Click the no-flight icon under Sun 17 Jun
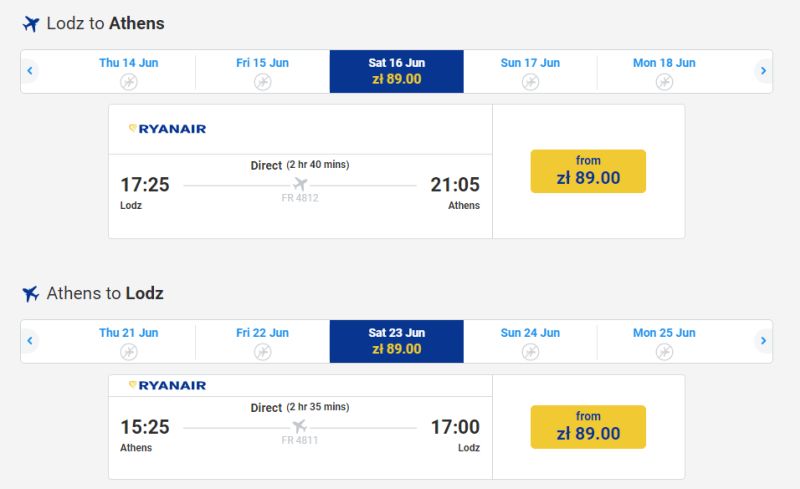This screenshot has width=800, height=489. [x=530, y=82]
